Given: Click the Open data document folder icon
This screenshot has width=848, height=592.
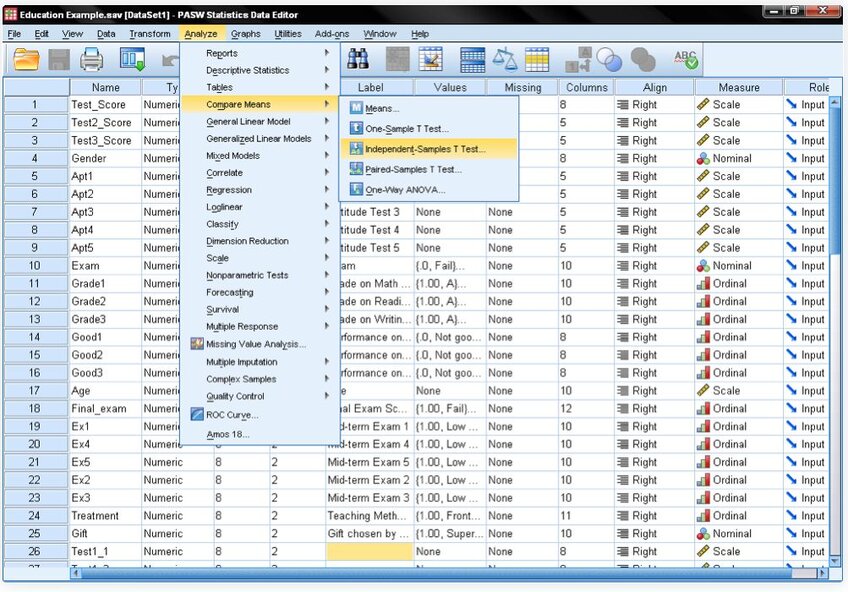Looking at the screenshot, I should tap(26, 60).
